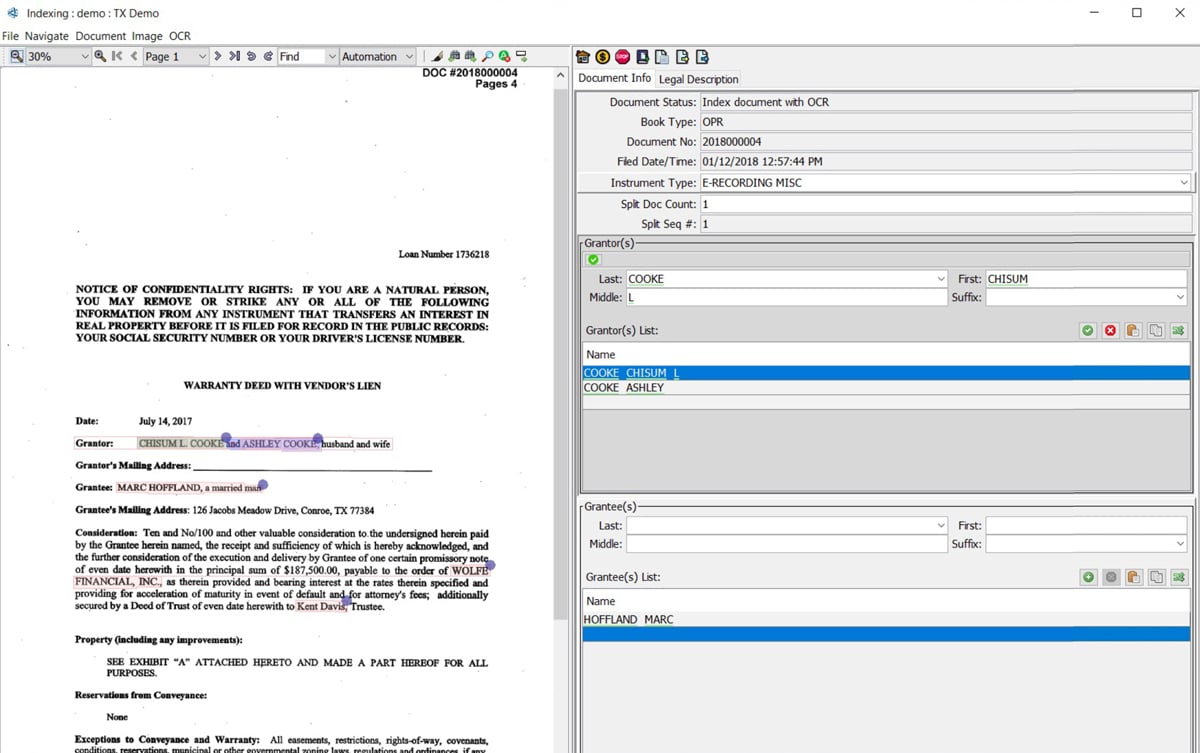Click the second binoculars search icon
This screenshot has width=1200, height=753.
click(x=470, y=57)
